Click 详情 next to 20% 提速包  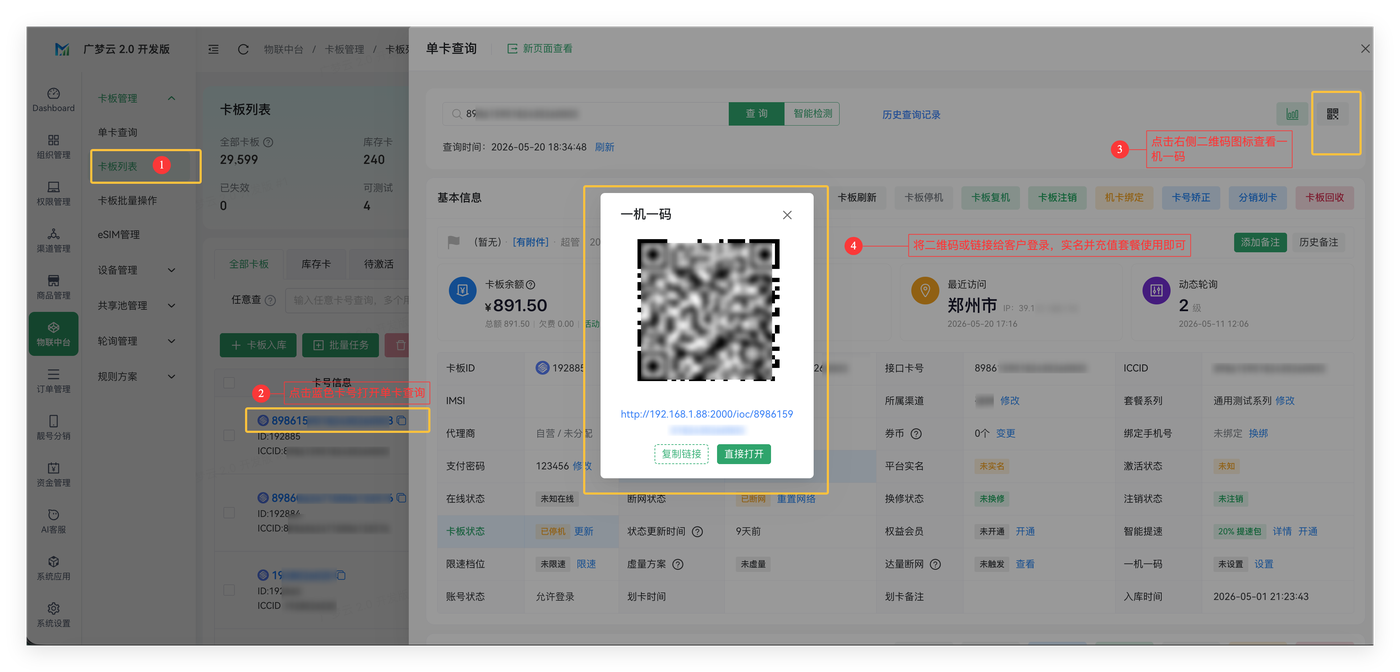(1282, 532)
